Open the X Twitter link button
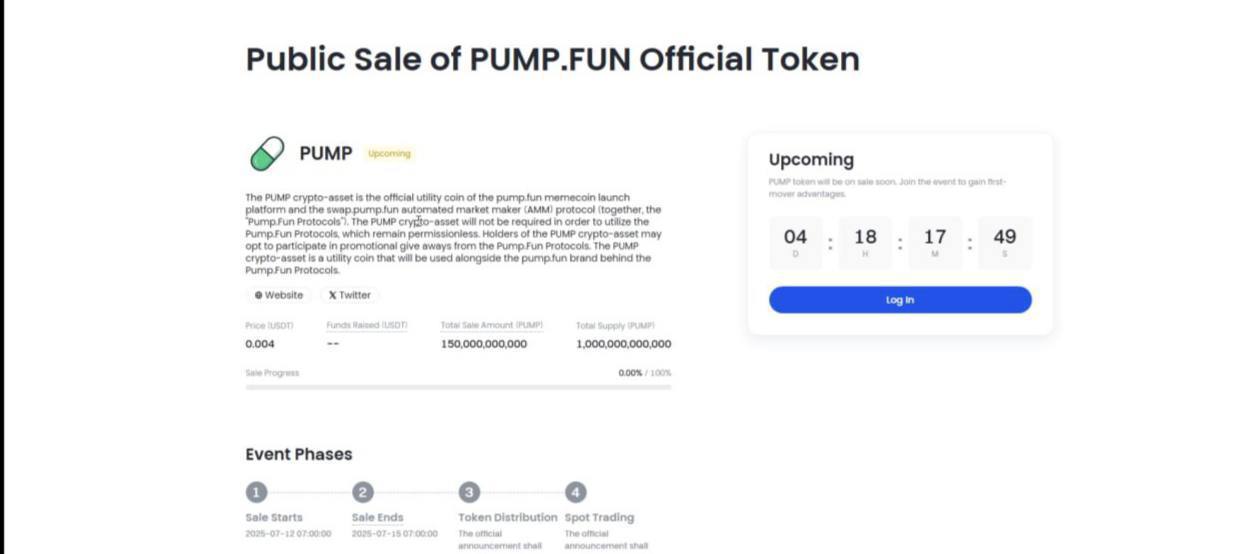 click(350, 295)
